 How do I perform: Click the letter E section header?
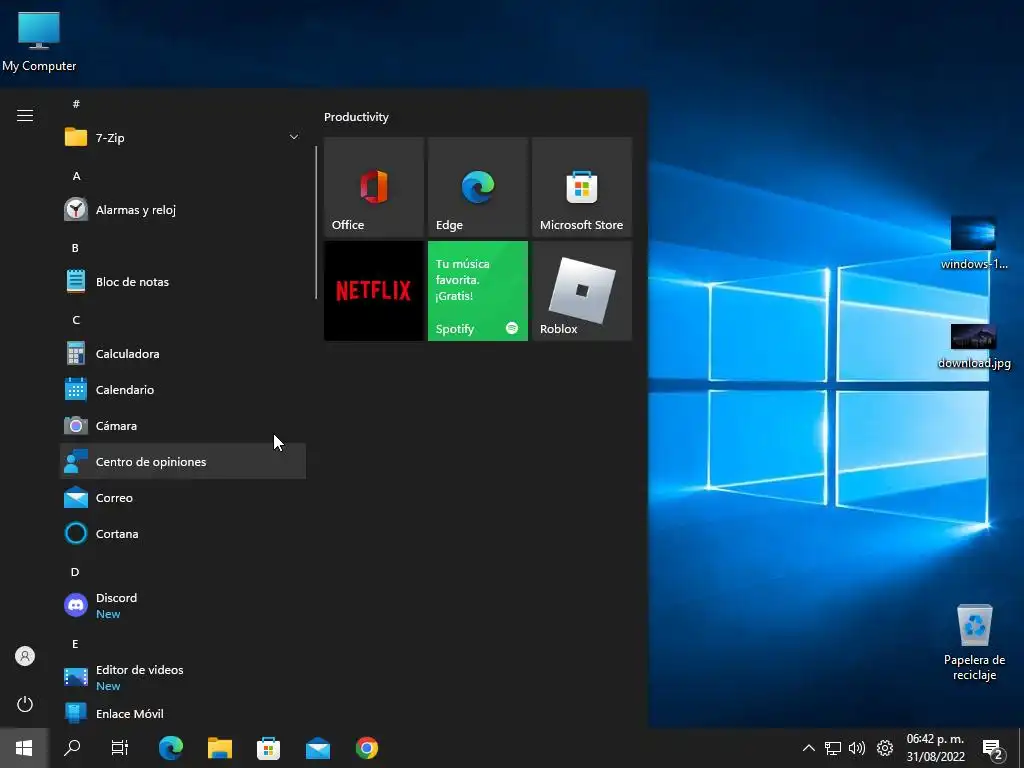75,644
